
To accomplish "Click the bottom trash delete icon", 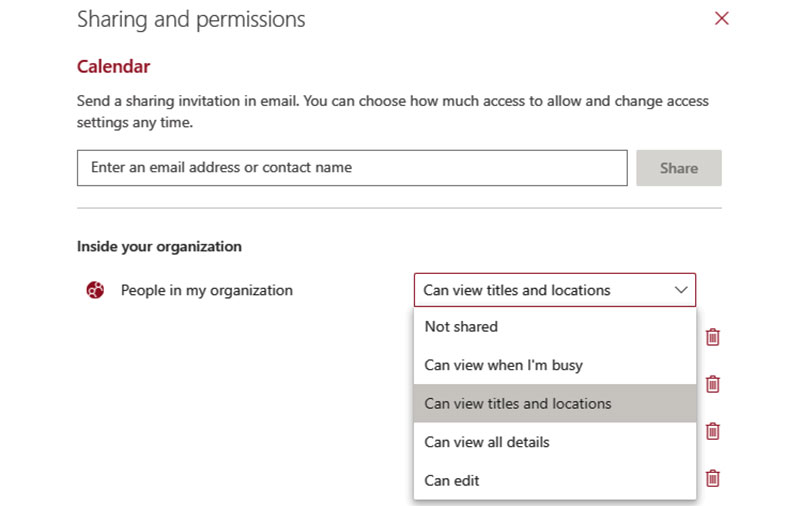I will coord(713,478).
